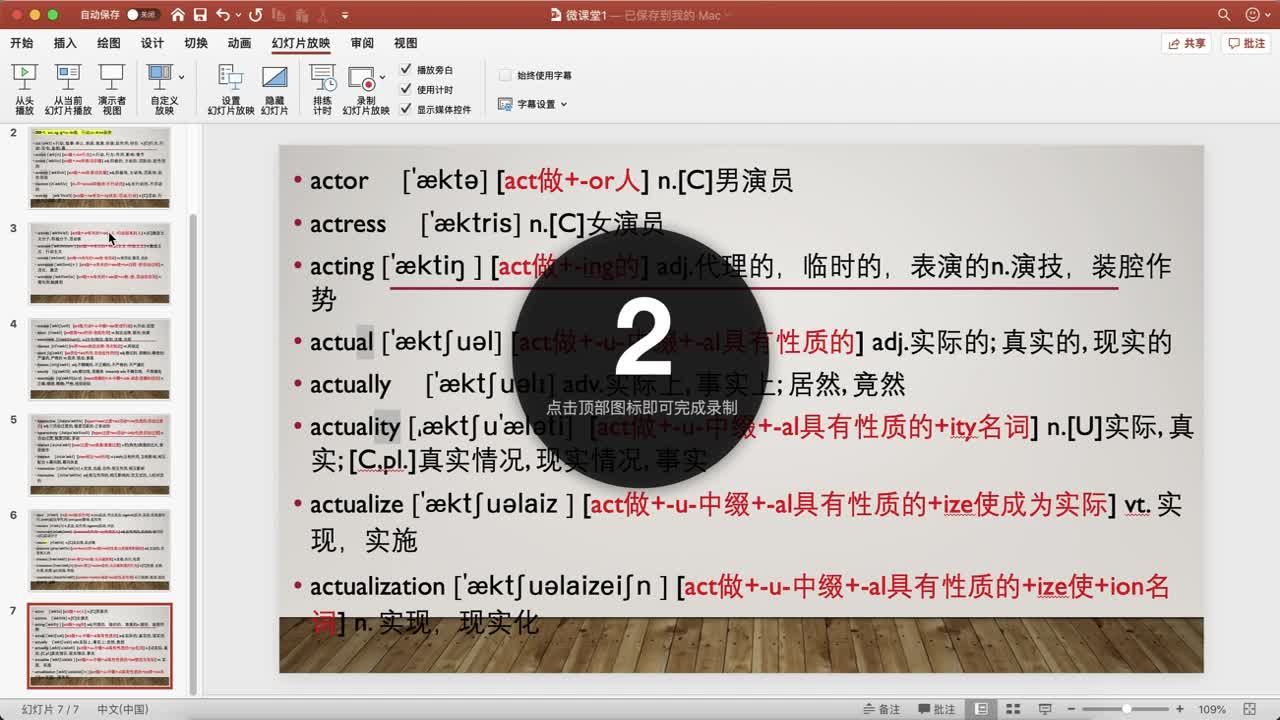The image size is (1280, 720).
Task: Play from current slide (从当前幻灯片播放)
Action: [68, 89]
